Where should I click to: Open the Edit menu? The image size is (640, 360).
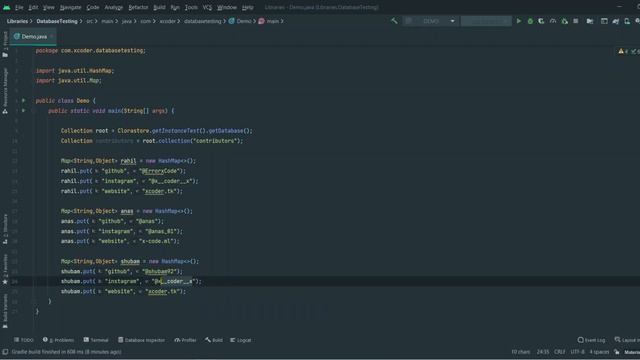click(33, 7)
